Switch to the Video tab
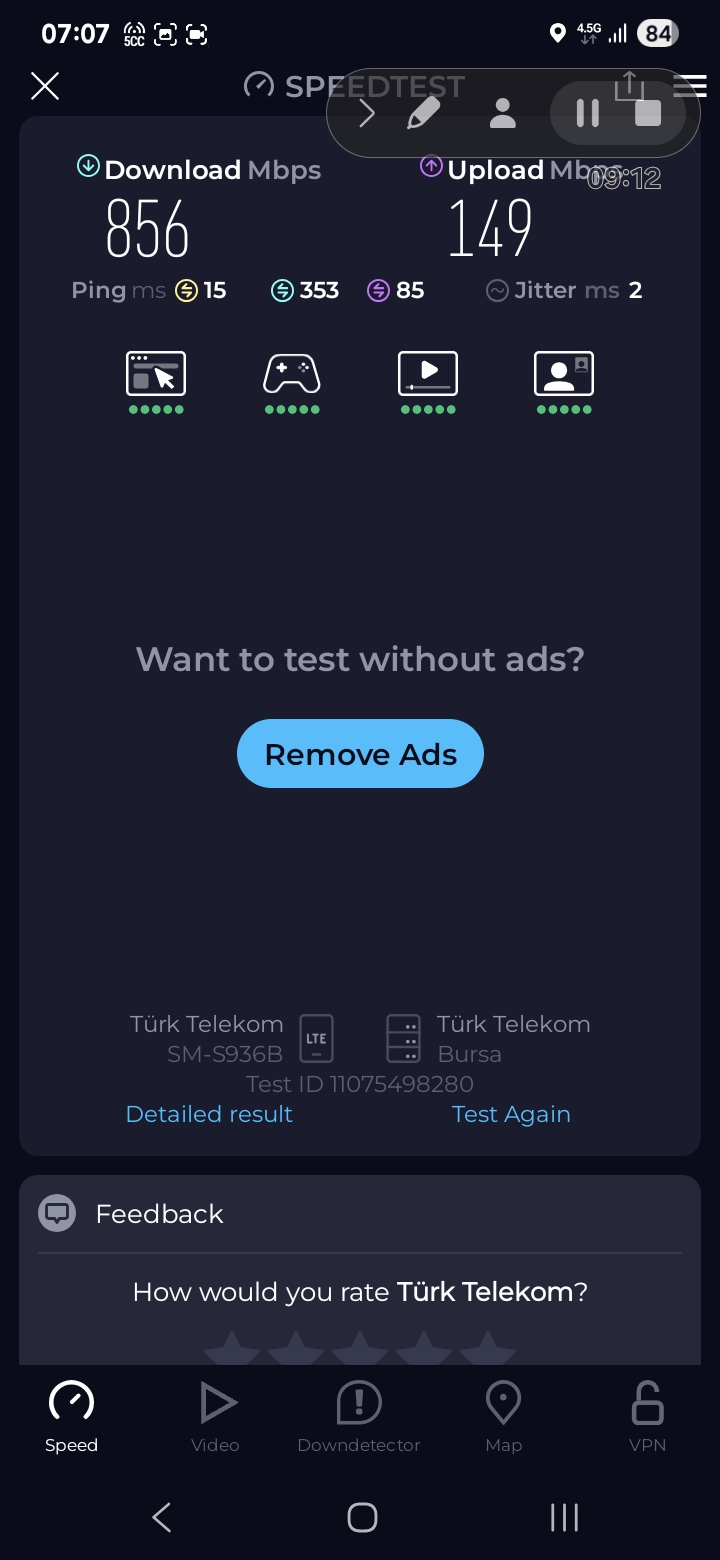Viewport: 720px width, 1560px height. [x=215, y=1417]
